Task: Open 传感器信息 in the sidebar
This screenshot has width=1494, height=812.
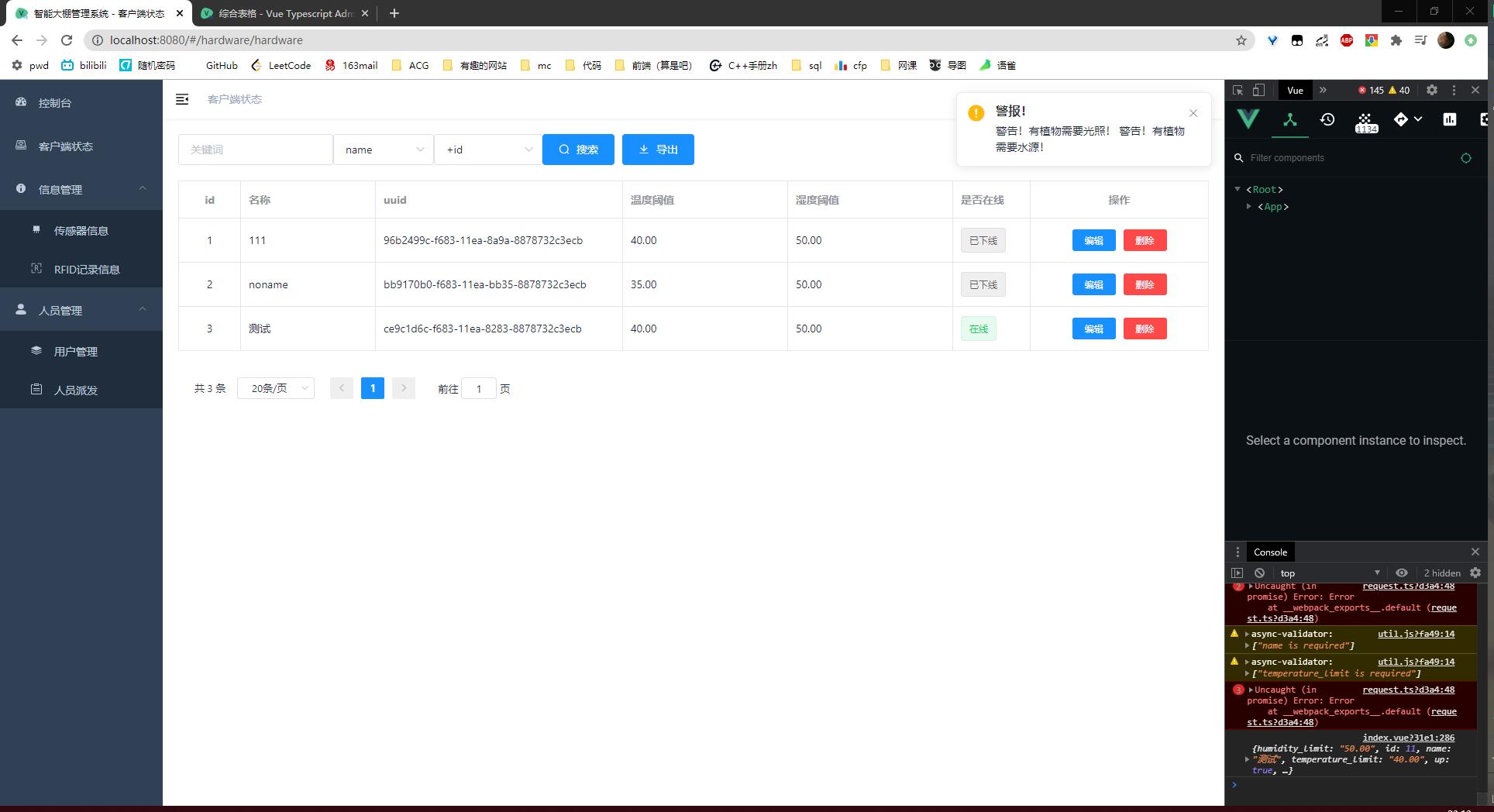Action: 81,230
